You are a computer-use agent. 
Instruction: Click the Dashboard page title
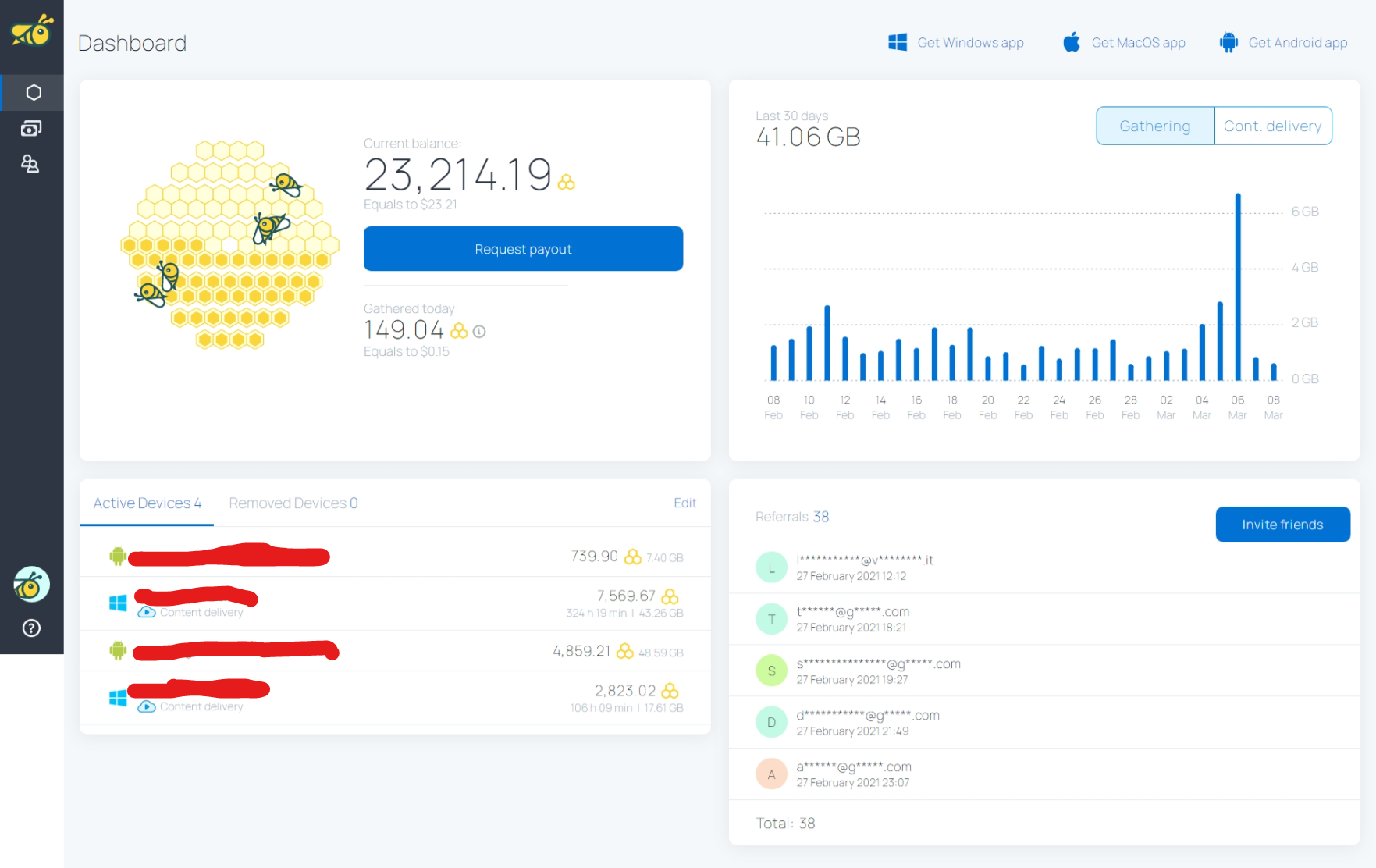tap(132, 43)
